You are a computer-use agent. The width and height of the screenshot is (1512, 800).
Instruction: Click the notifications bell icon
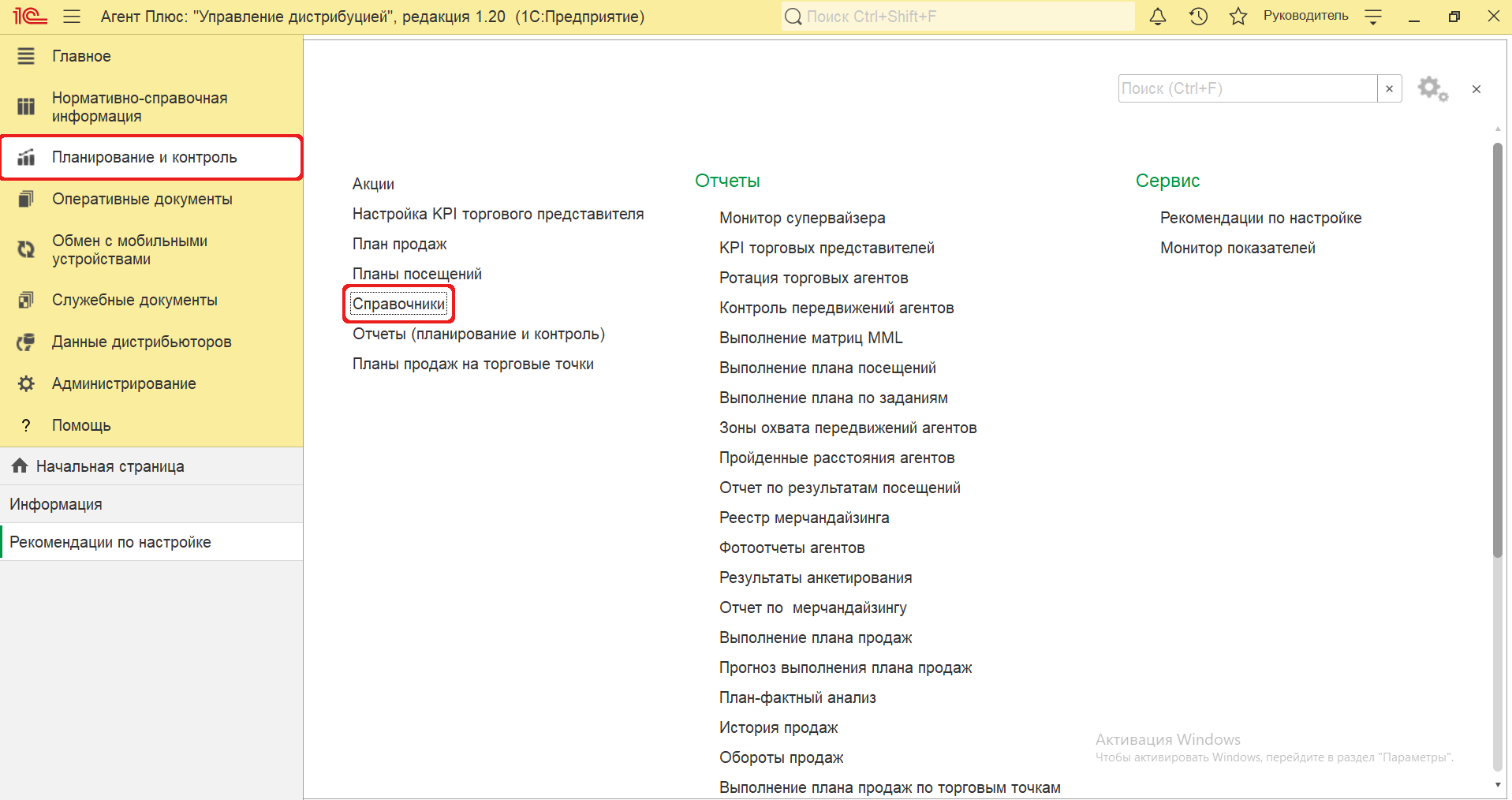pos(1157,17)
